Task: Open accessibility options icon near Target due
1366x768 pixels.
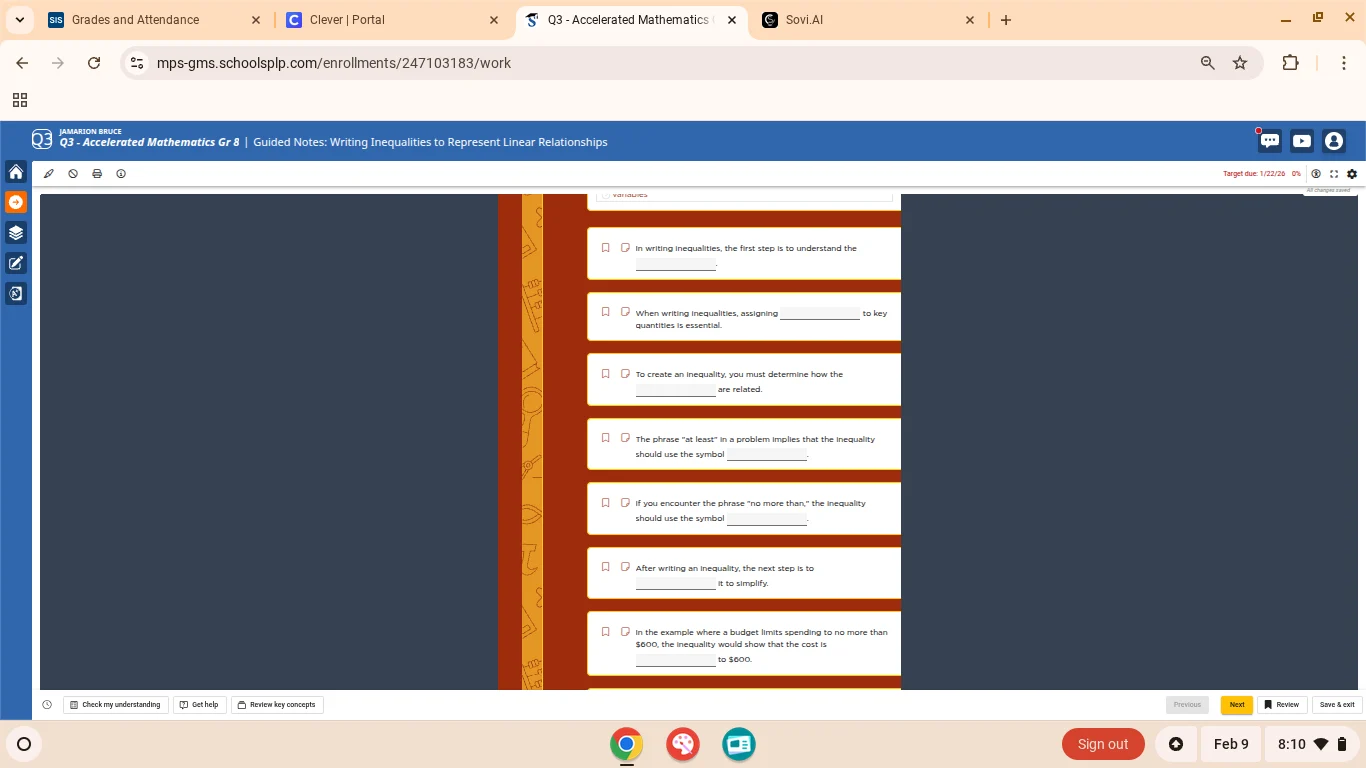Action: tap(1316, 173)
